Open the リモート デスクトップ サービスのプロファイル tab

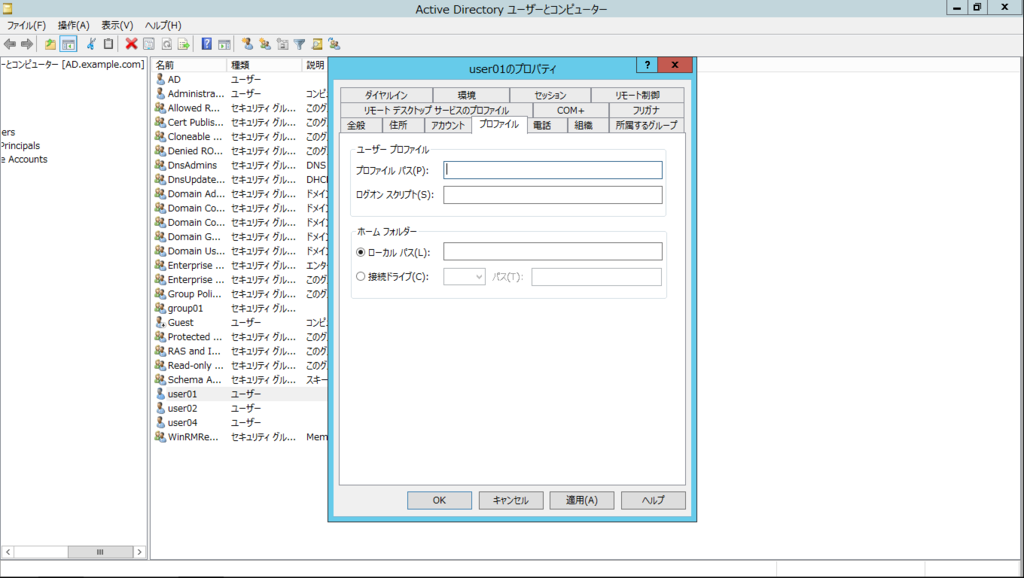coord(436,110)
